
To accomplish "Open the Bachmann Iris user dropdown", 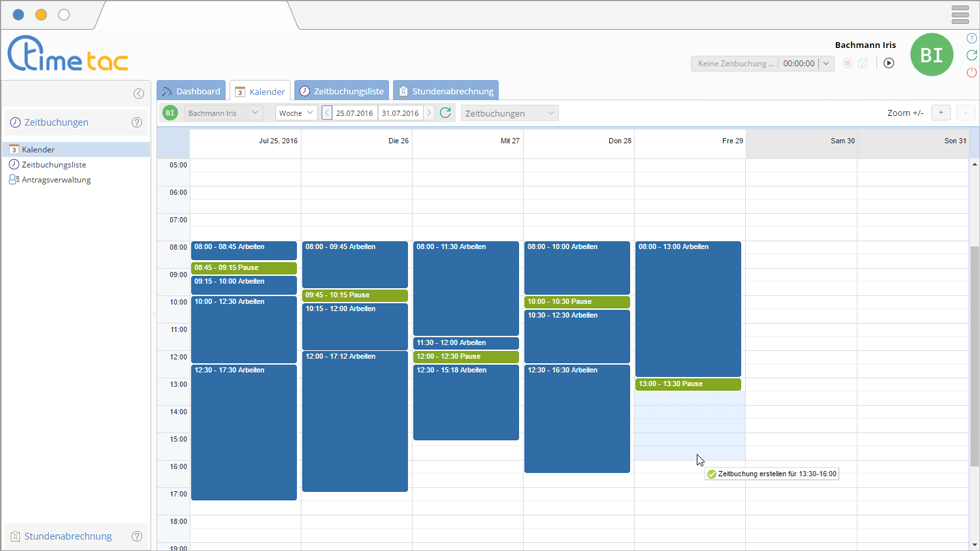I will 222,113.
